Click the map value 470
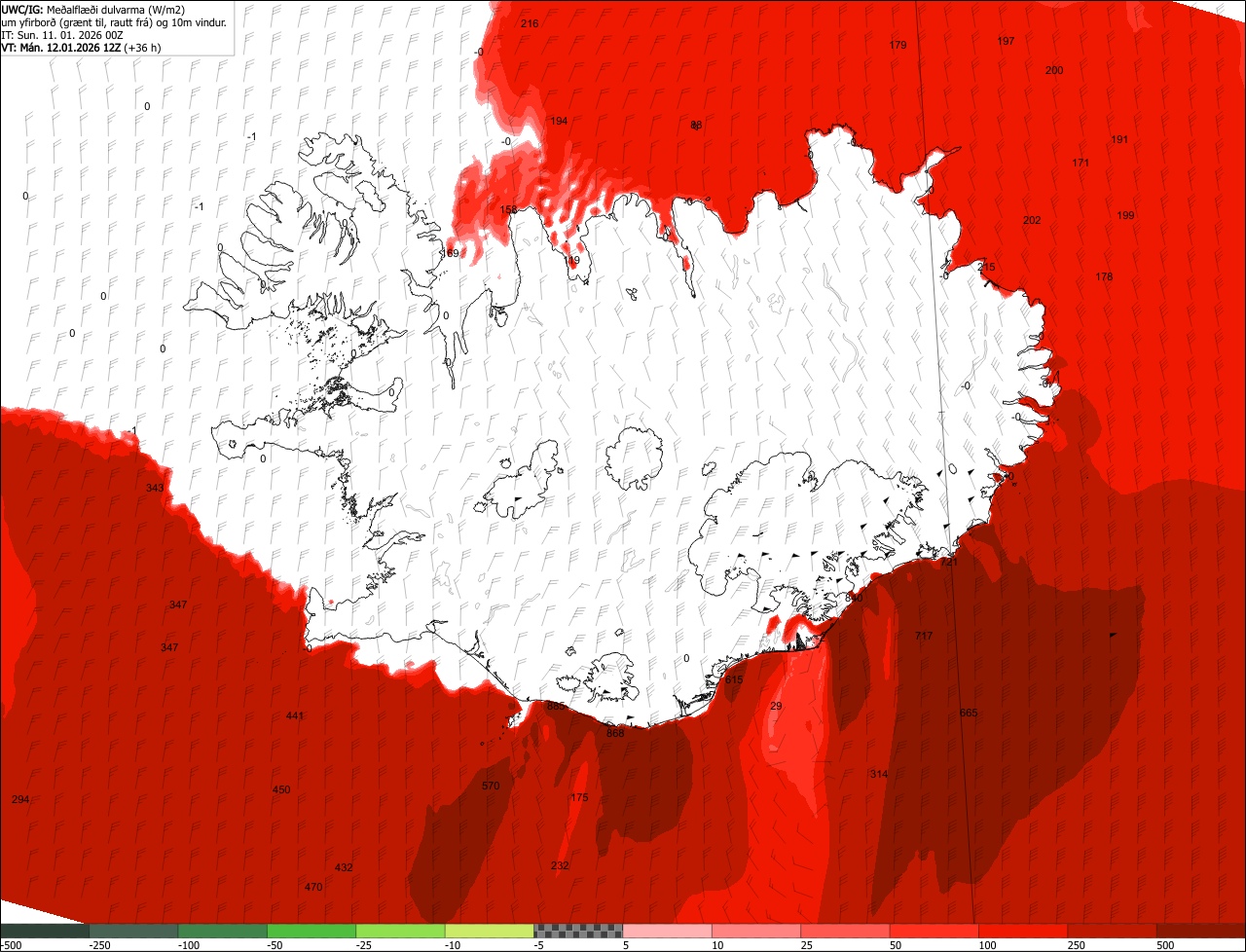 click(x=313, y=887)
